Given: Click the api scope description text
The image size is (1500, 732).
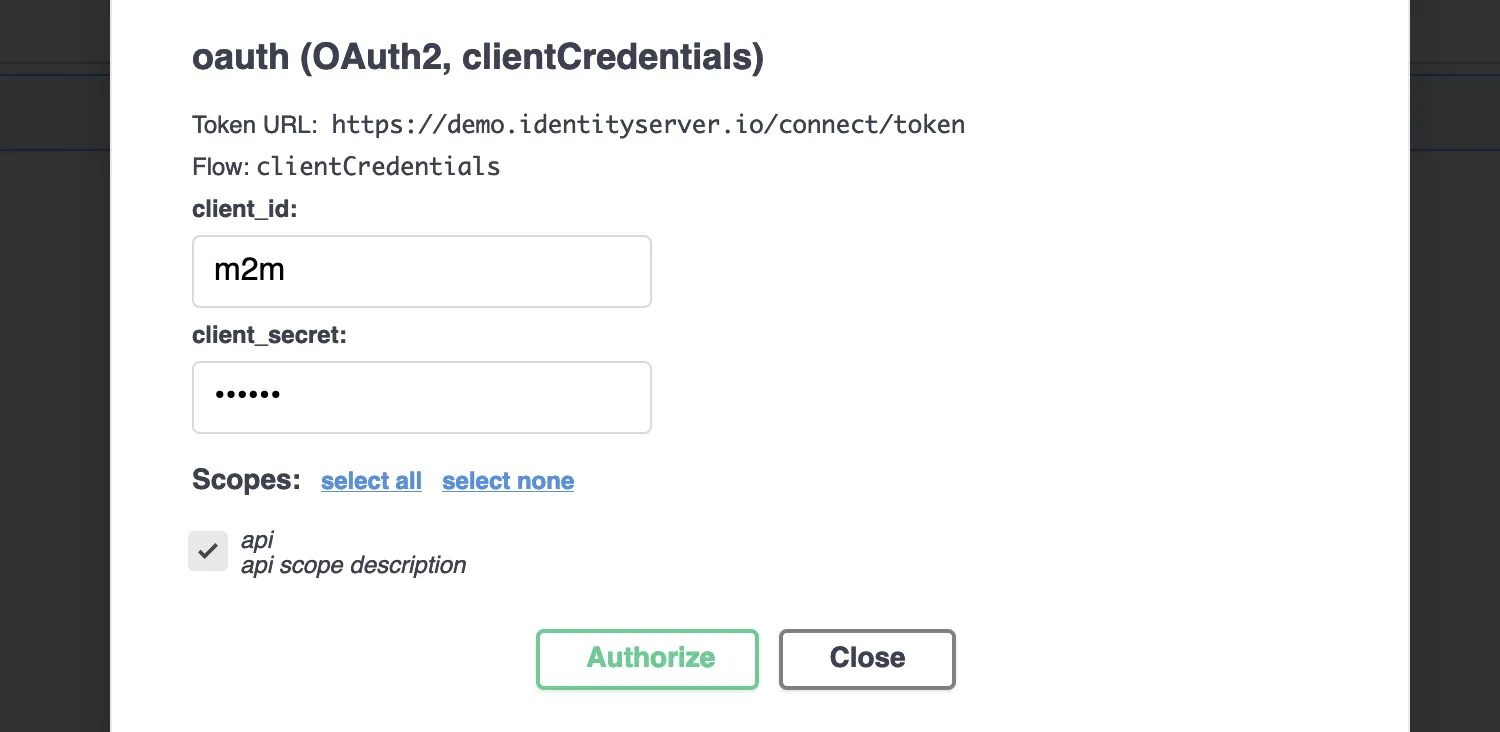Looking at the screenshot, I should click(x=353, y=565).
